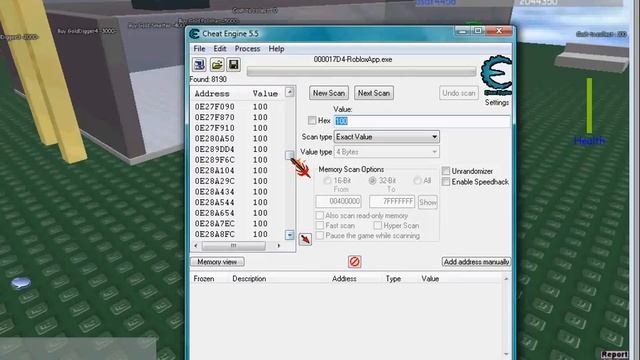
Task: Select result address 0E27F870
Action: pos(214,118)
